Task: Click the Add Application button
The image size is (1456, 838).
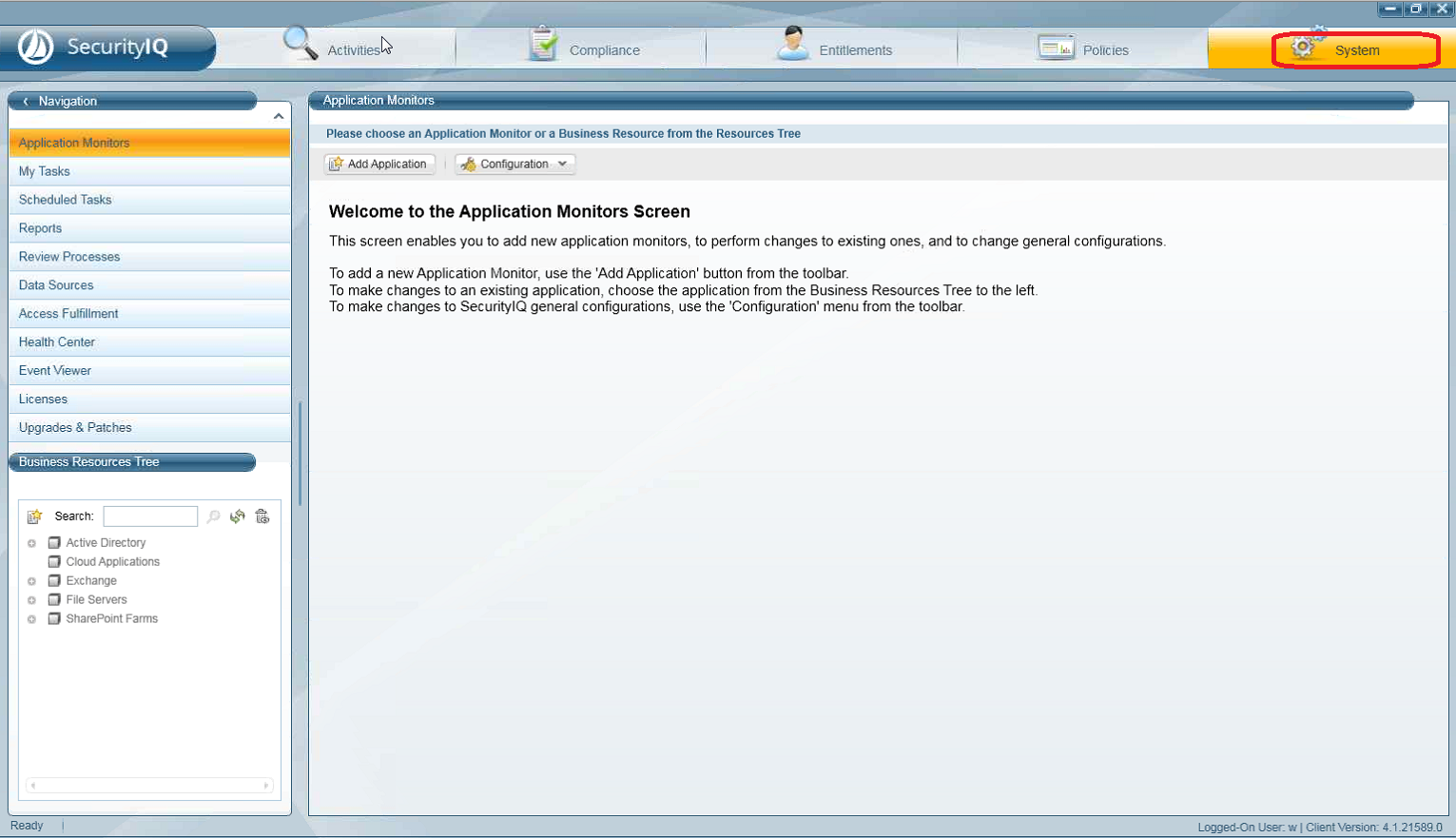Action: tap(379, 164)
